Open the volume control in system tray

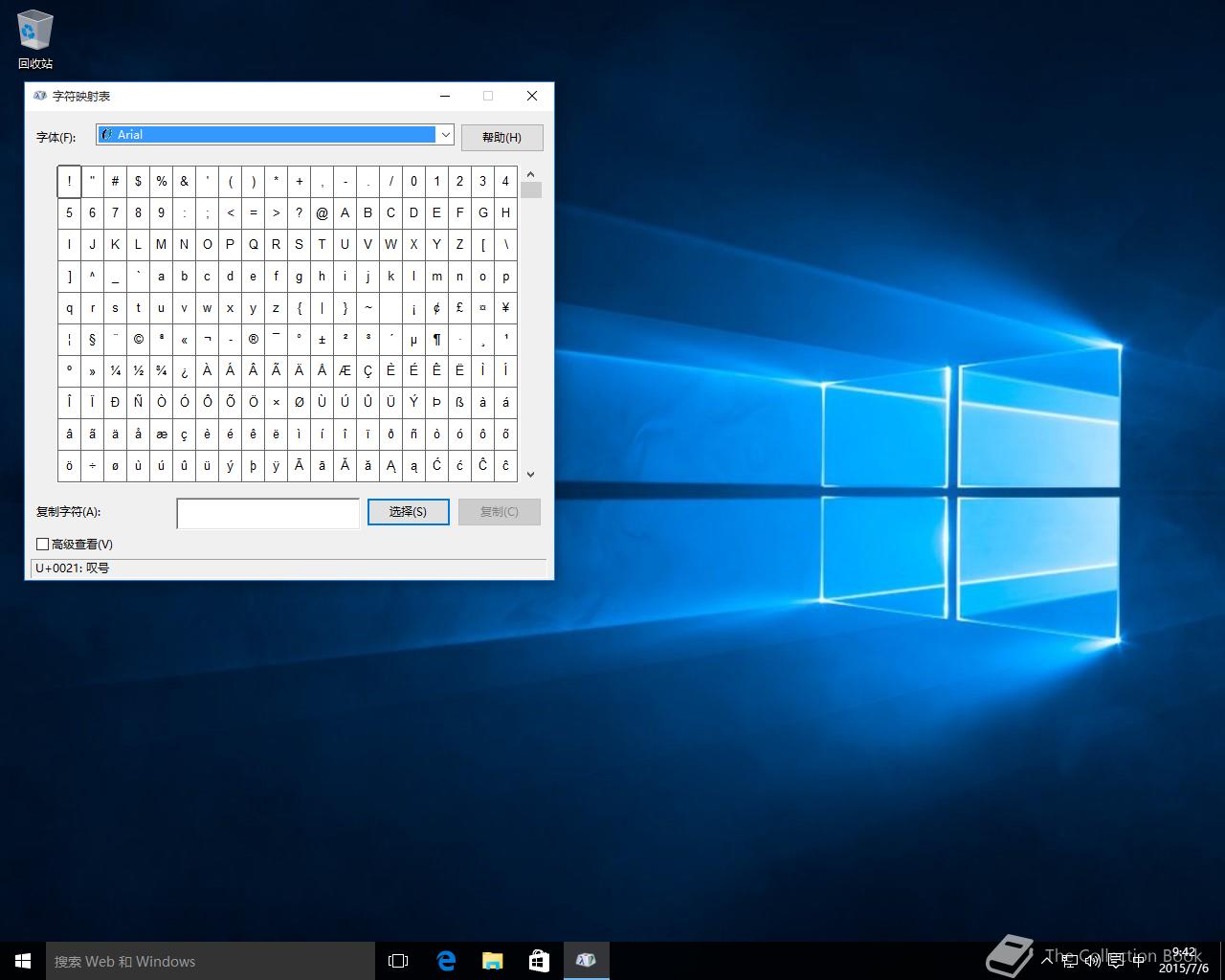pyautogui.click(x=1092, y=961)
